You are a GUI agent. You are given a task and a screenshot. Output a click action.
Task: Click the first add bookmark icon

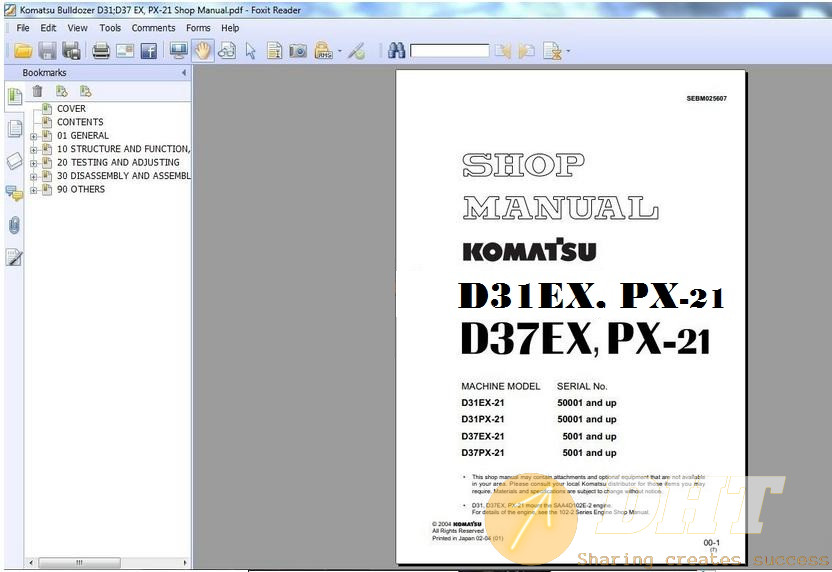pyautogui.click(x=62, y=91)
